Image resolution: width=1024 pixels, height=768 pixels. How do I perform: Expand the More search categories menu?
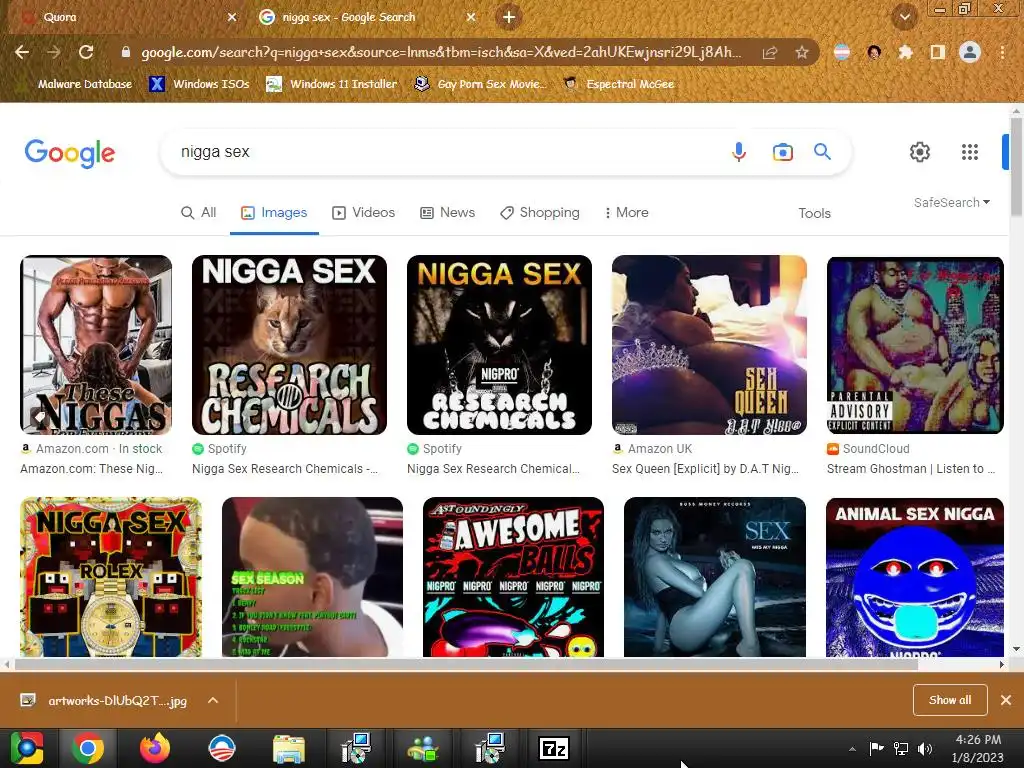tap(627, 213)
